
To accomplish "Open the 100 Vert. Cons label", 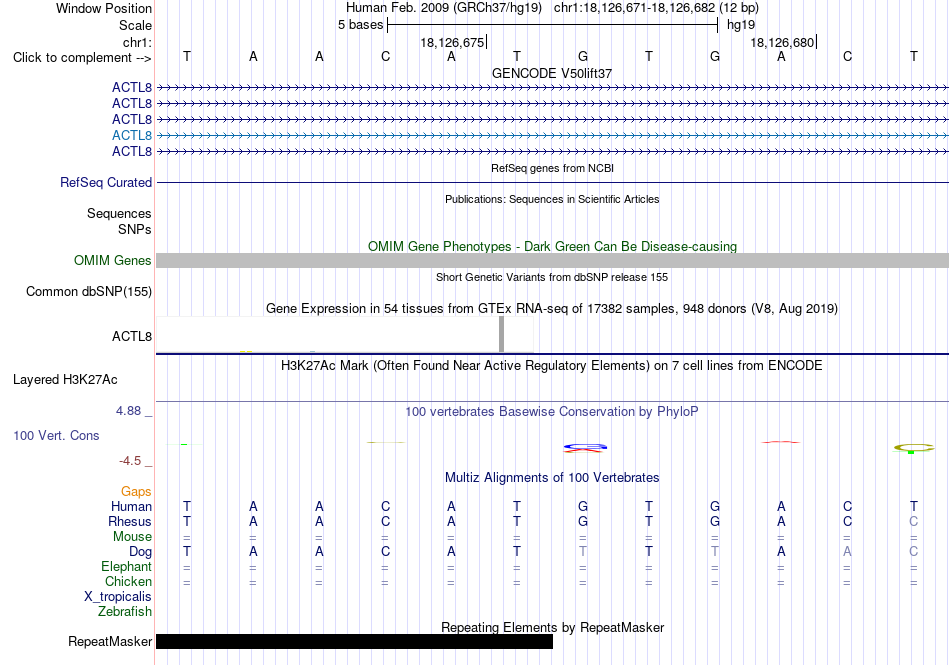I will (x=56, y=435).
